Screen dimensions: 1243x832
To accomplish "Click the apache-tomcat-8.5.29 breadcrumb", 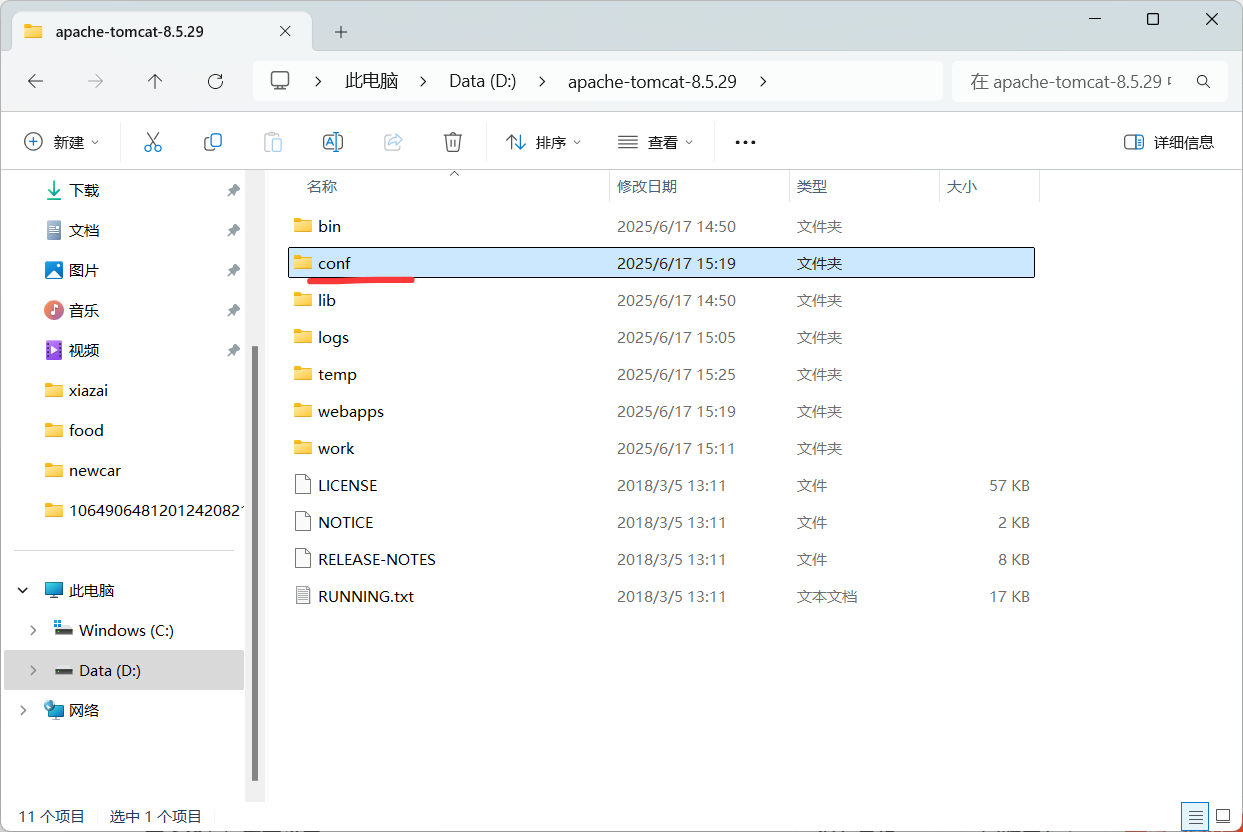I will pos(652,81).
